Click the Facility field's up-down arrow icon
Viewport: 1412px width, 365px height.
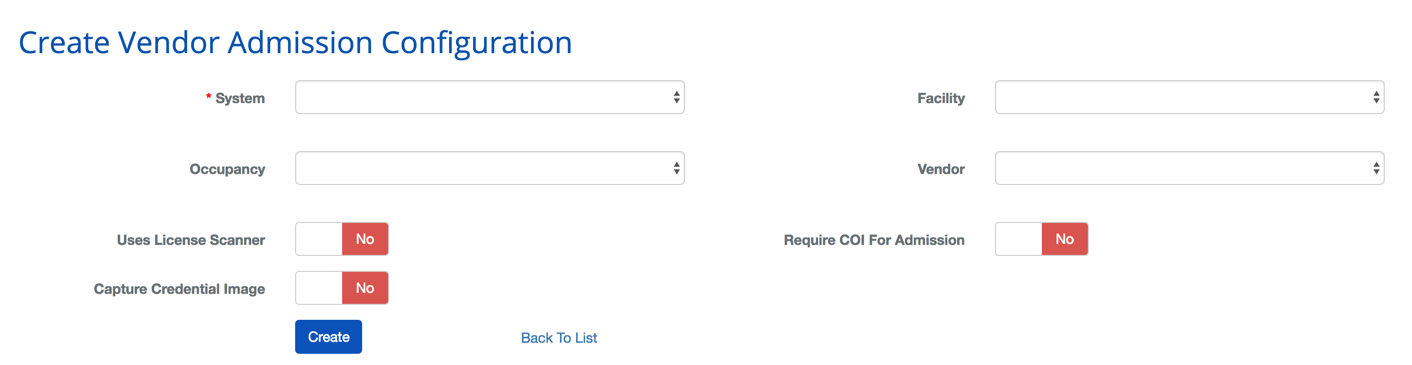pyautogui.click(x=1377, y=98)
